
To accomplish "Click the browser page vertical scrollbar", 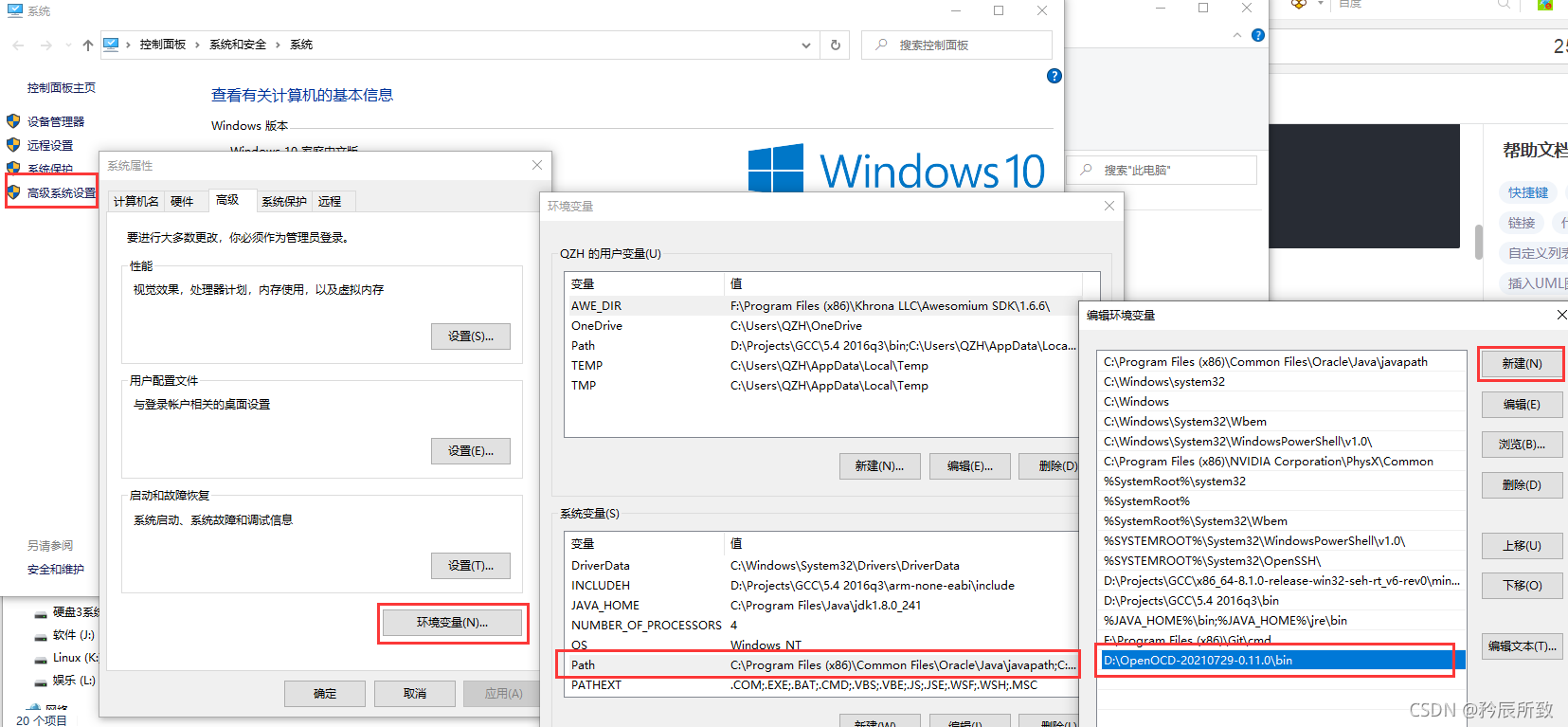I will (1479, 242).
